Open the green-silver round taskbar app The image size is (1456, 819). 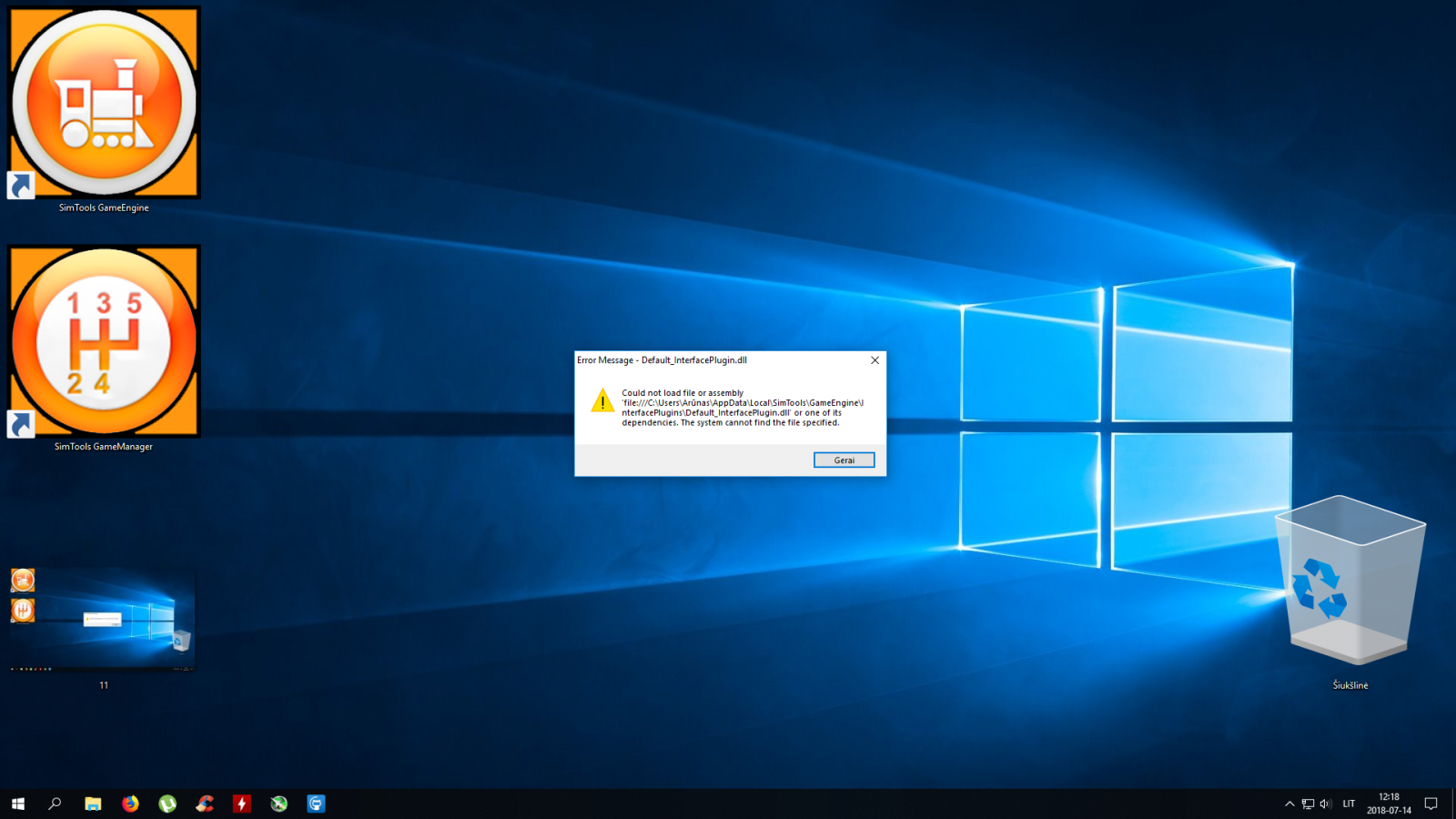[x=279, y=804]
